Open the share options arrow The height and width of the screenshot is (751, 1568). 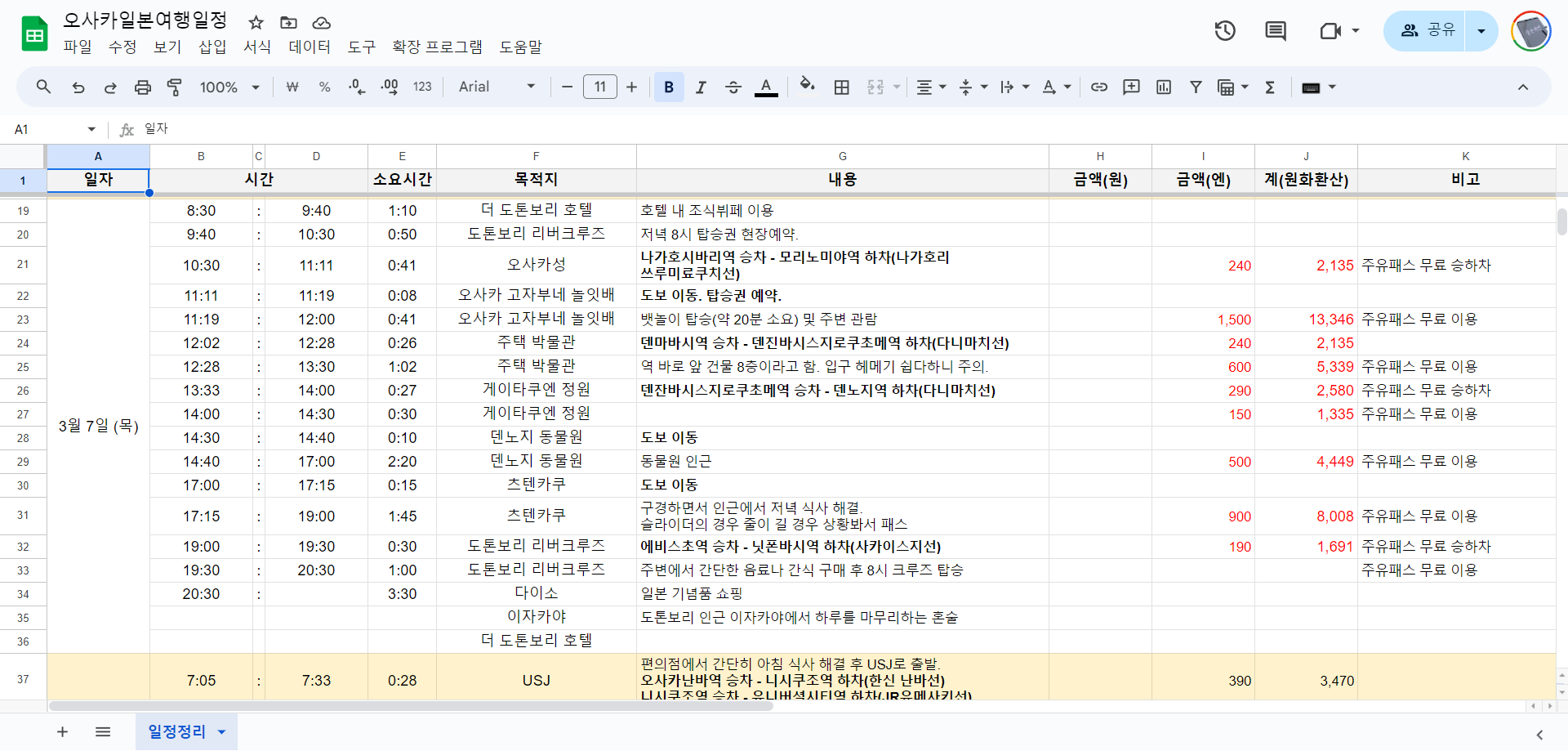click(1481, 31)
